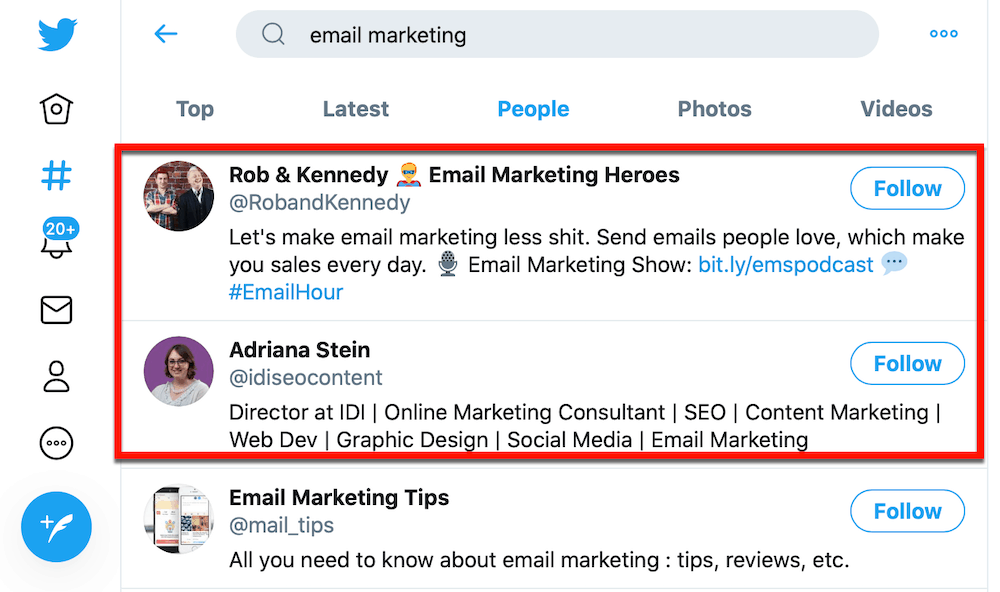This screenshot has height=592, width=1000.
Task: Click the compose Tweet feather button
Action: click(57, 526)
